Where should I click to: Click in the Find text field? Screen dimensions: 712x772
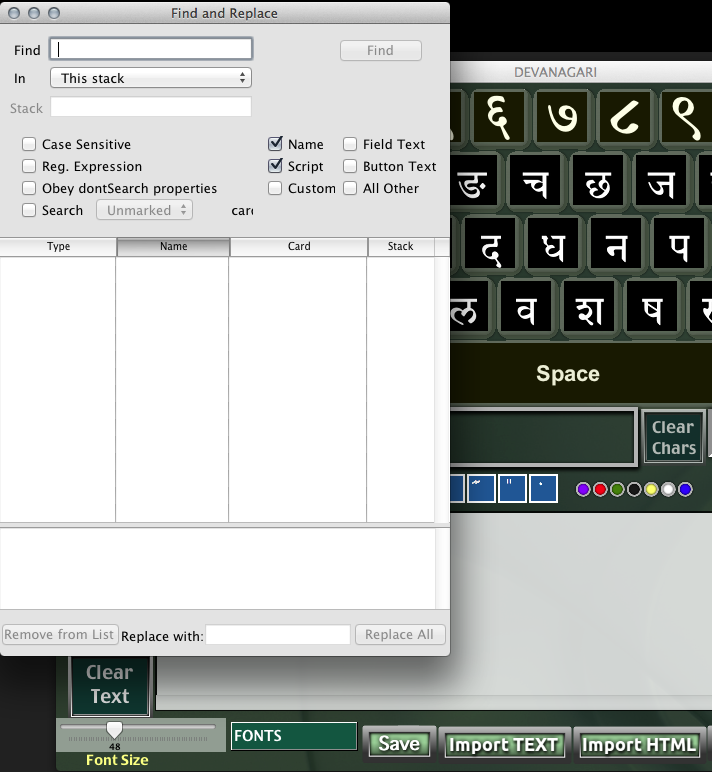click(151, 49)
